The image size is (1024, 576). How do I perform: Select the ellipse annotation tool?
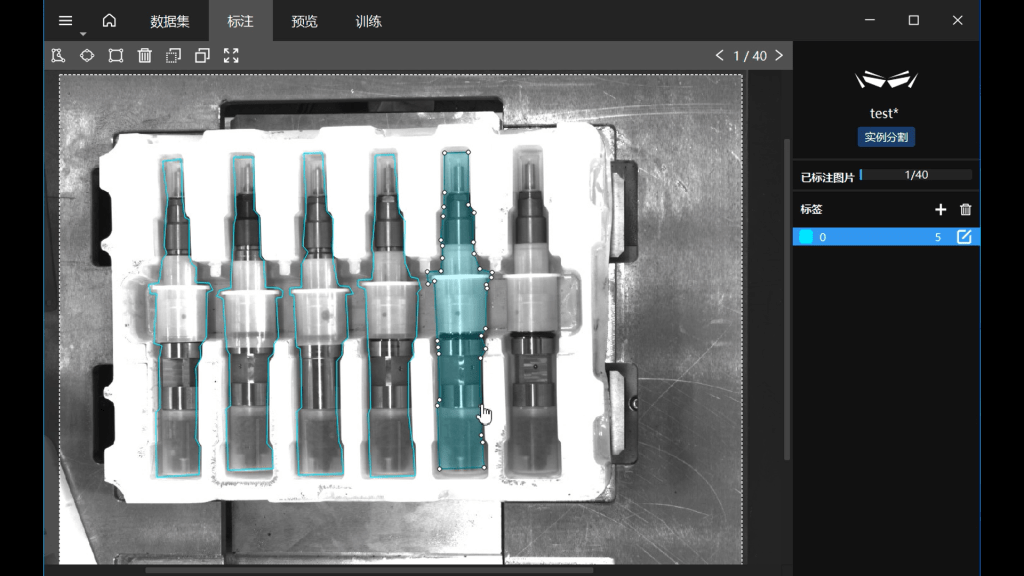click(x=87, y=56)
